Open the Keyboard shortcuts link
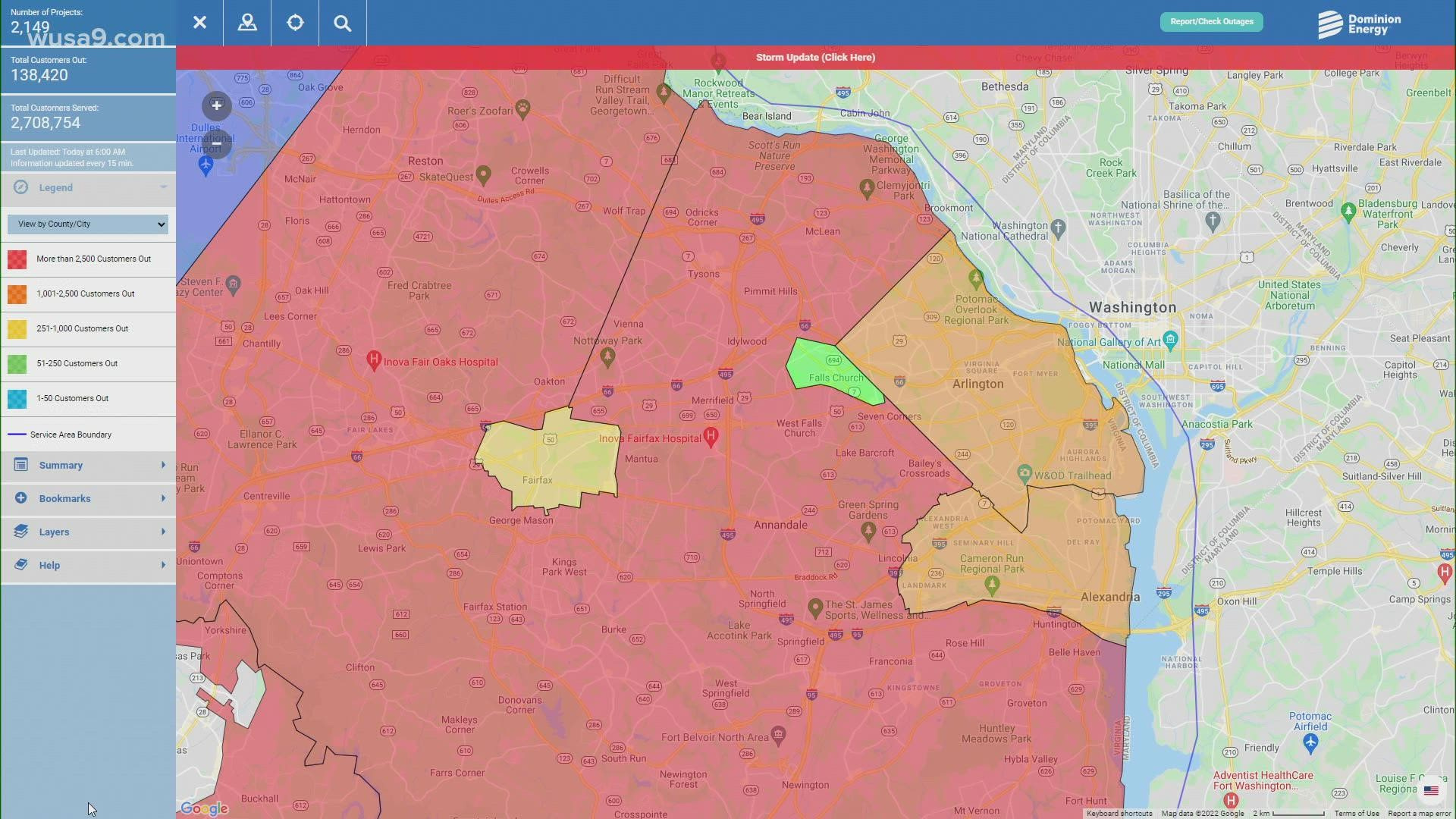This screenshot has height=819, width=1456. (1119, 814)
